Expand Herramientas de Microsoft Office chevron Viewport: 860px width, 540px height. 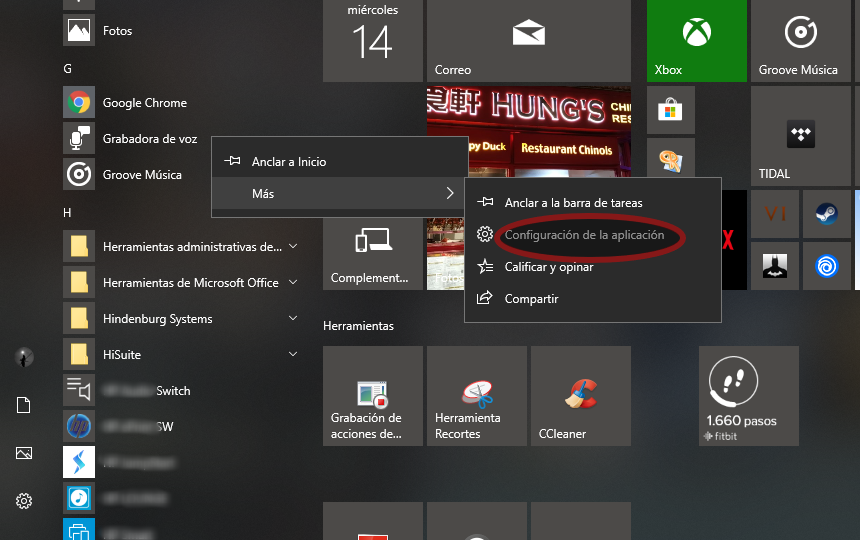pos(293,282)
